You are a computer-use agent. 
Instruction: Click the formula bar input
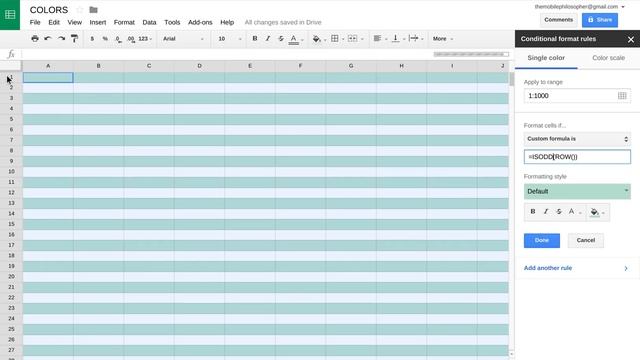pyautogui.click(x=227, y=54)
